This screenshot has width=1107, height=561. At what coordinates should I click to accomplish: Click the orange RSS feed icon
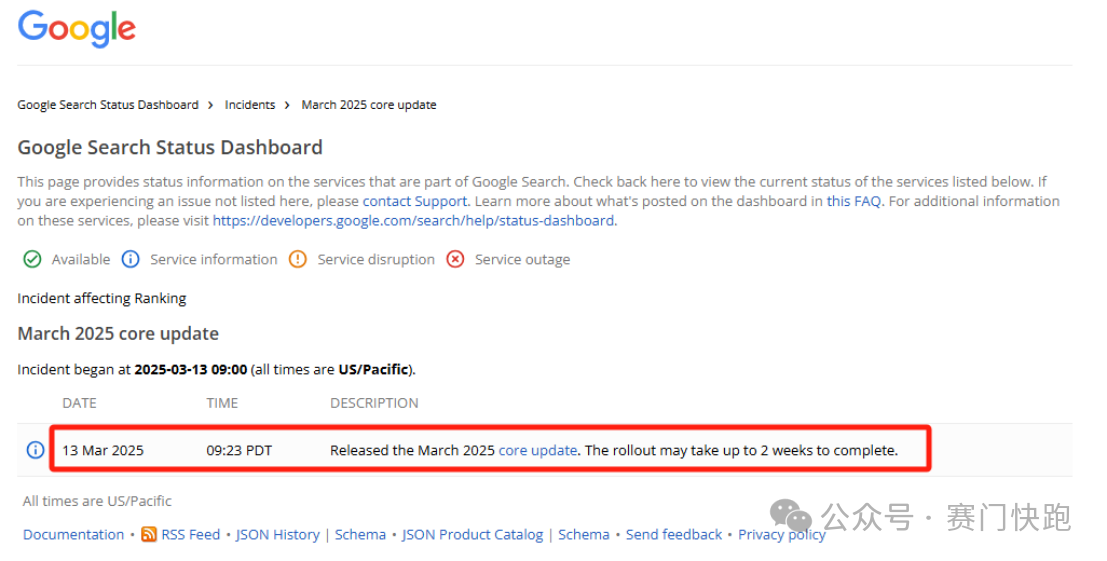pos(149,535)
